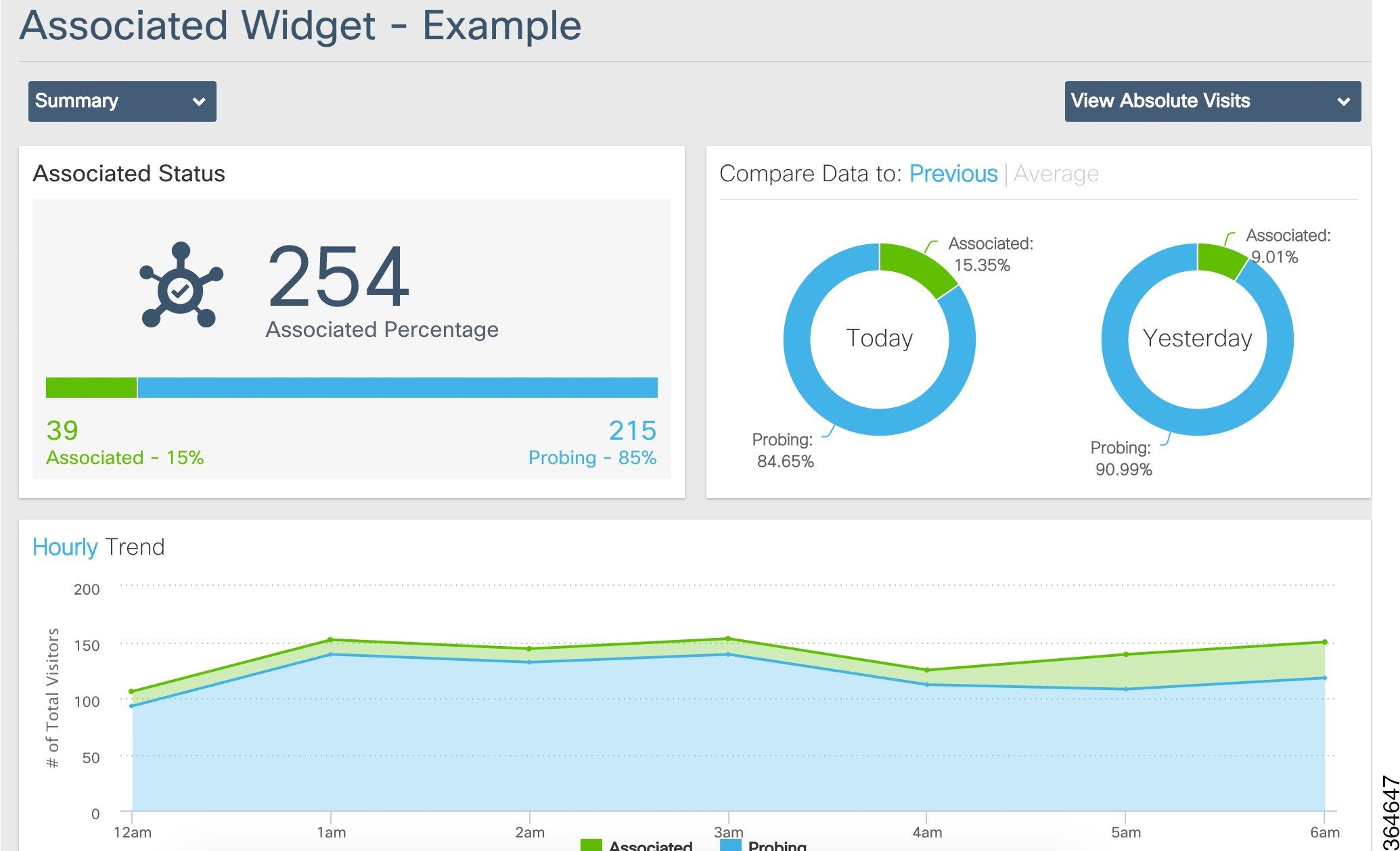The height and width of the screenshot is (851, 1400).
Task: Click the 5am Probing data point
Action: tap(1126, 689)
